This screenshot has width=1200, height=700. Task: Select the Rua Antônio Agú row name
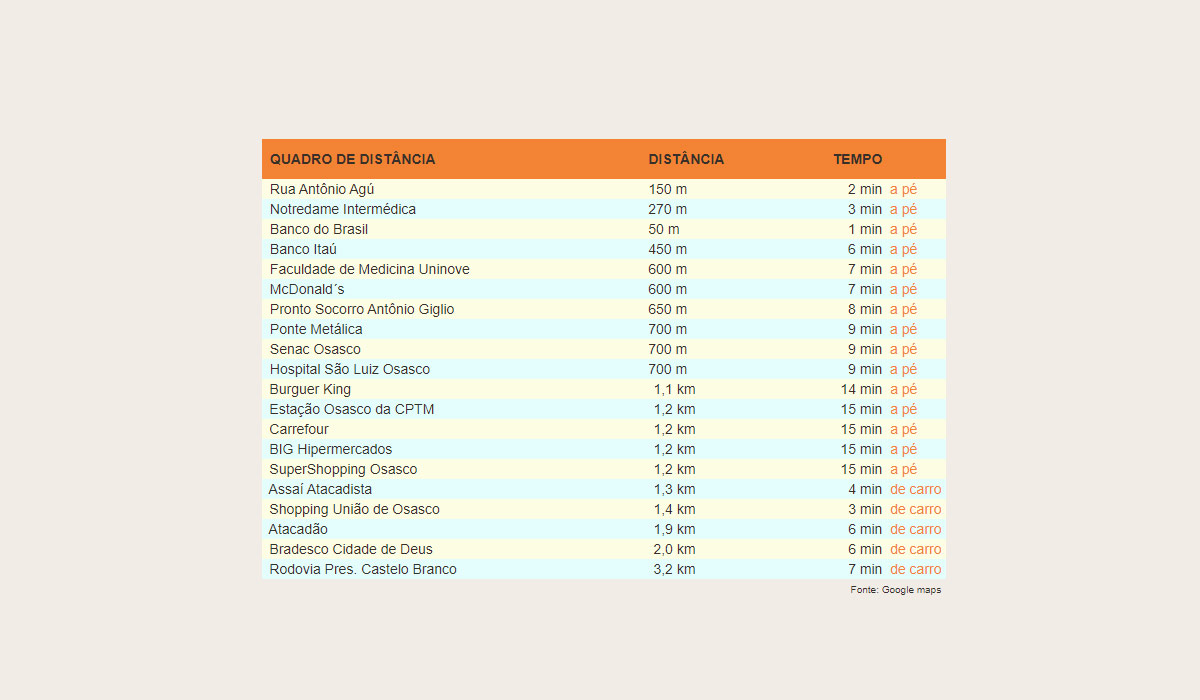click(322, 189)
